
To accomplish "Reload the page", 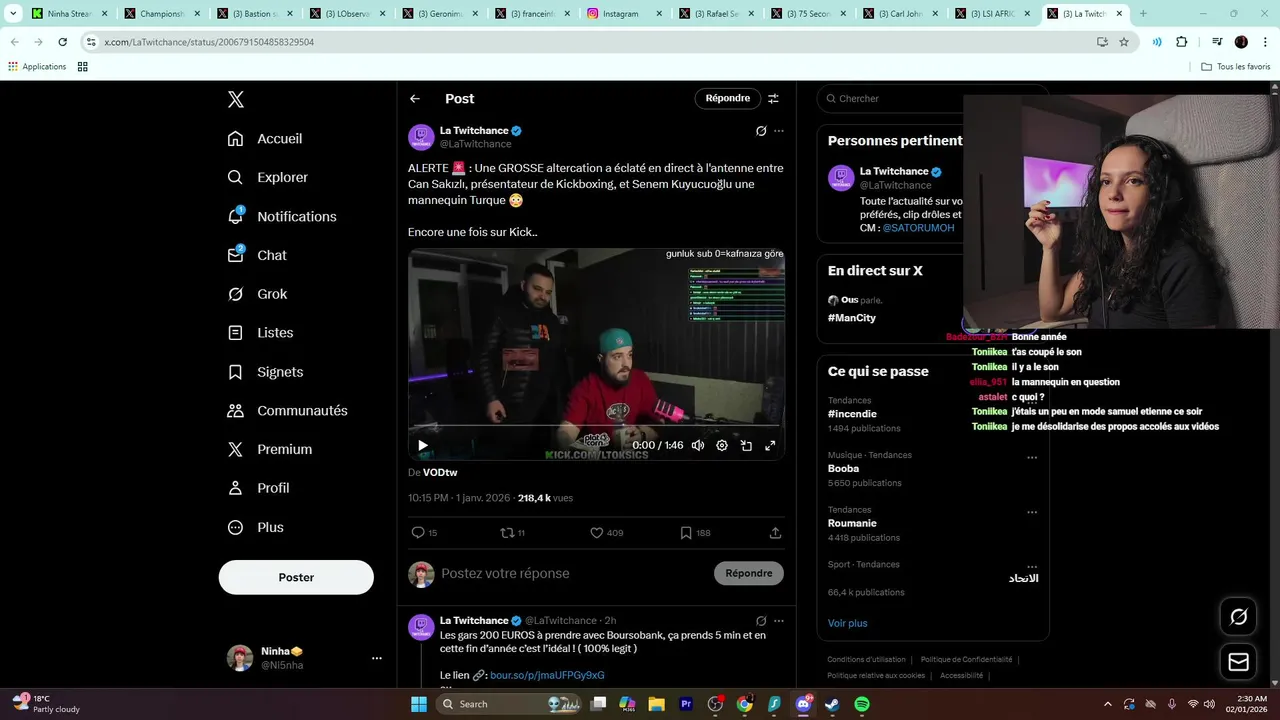I will point(62,42).
